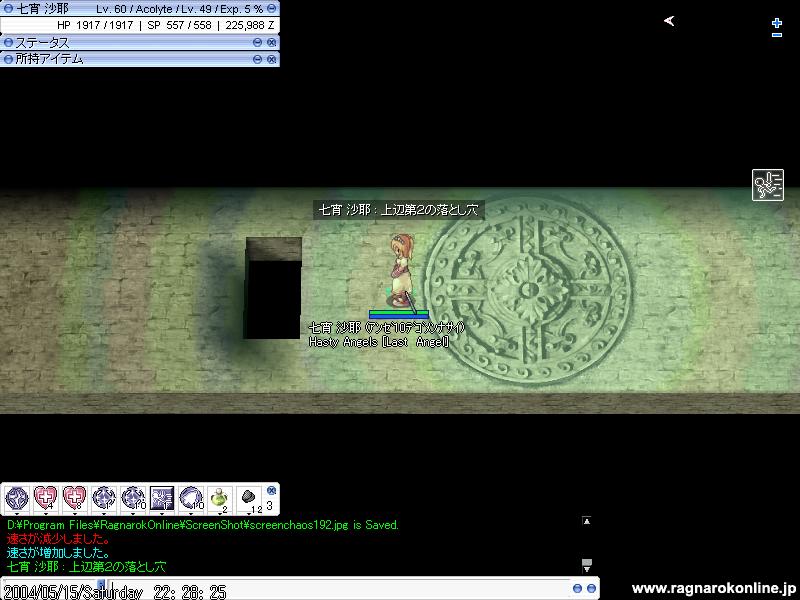The height and width of the screenshot is (600, 800).
Task: Collapse the character basic info panel
Action: tap(271, 8)
